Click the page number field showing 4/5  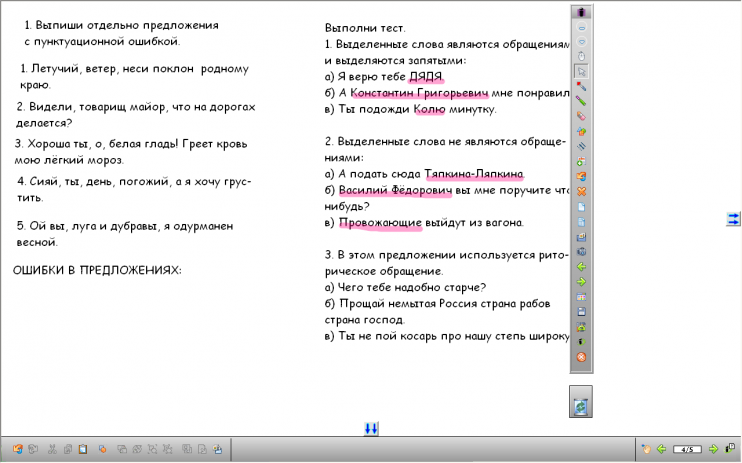686,449
